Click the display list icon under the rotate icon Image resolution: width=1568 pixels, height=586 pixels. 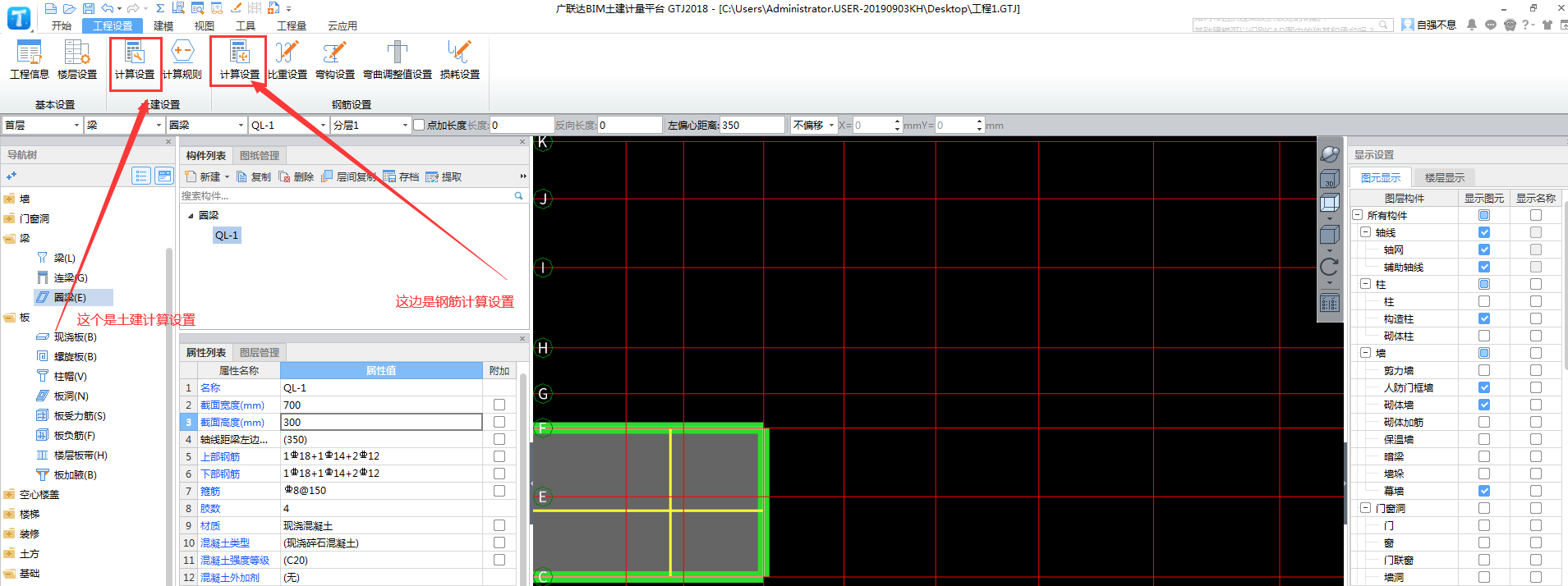pyautogui.click(x=1330, y=304)
